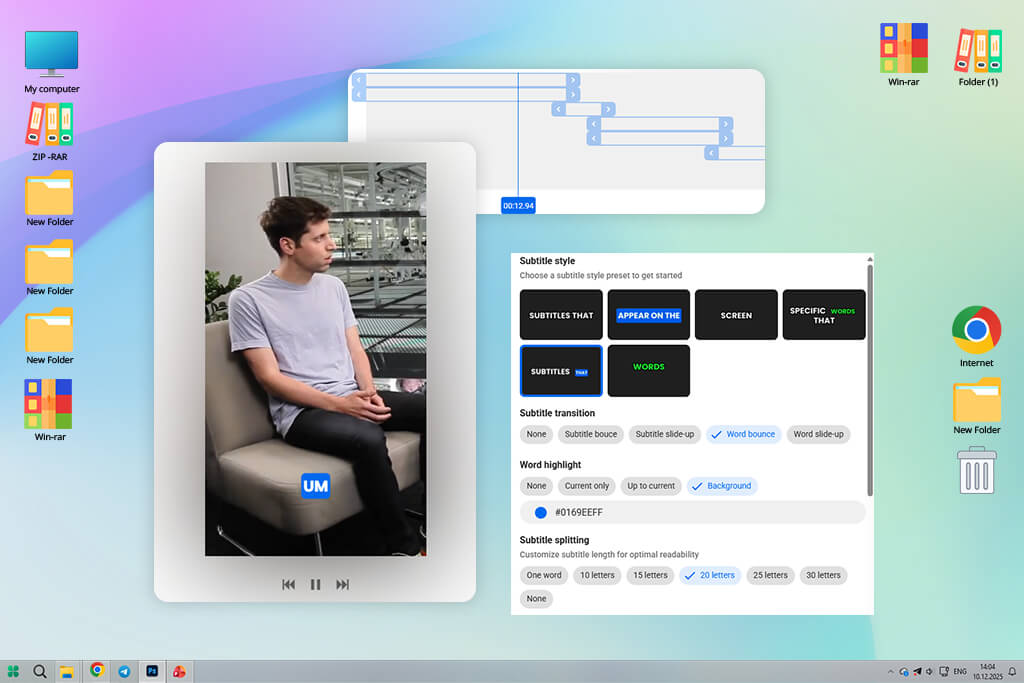Set subtitle splitting to '30 letters'
This screenshot has height=683, width=1024.
point(823,575)
